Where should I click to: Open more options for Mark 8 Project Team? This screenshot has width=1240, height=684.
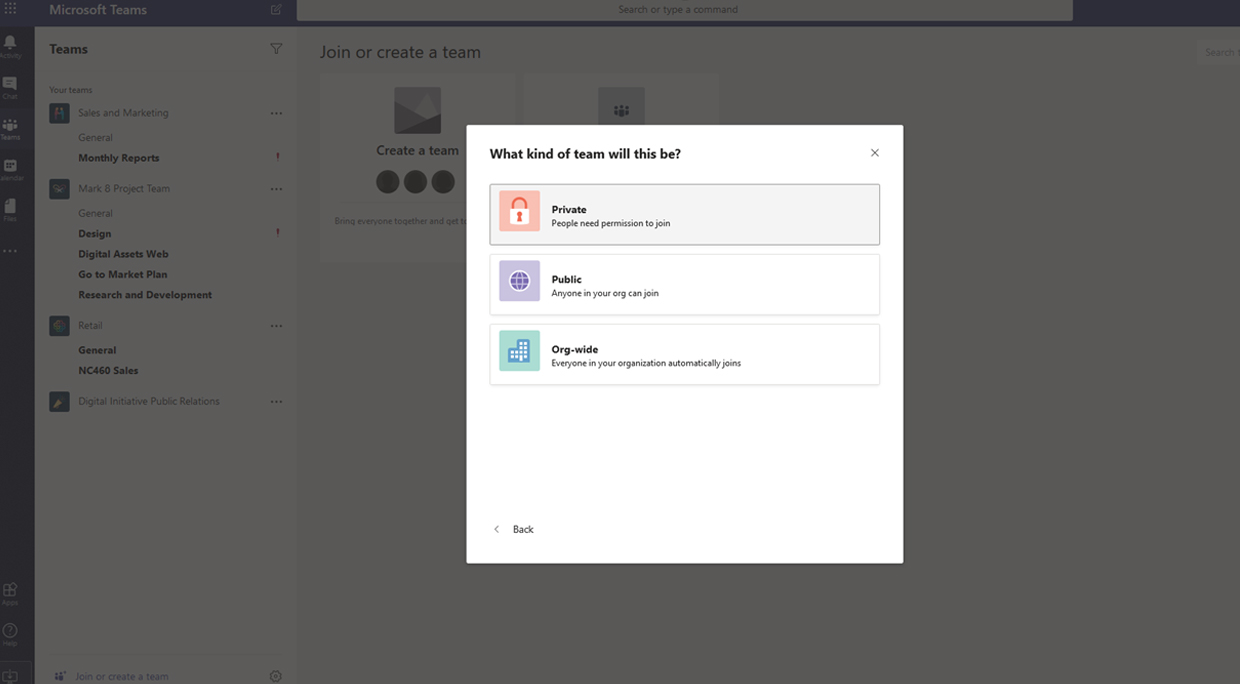click(276, 189)
